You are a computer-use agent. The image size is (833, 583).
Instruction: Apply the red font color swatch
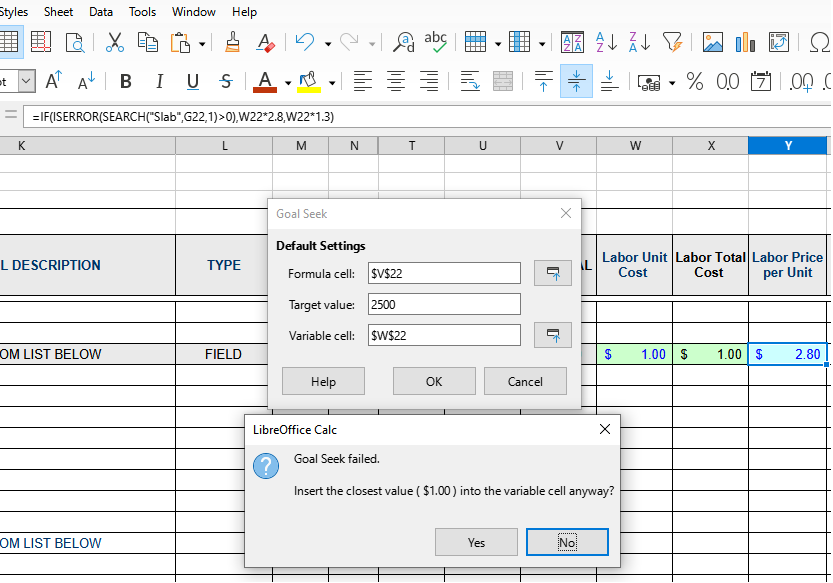(x=265, y=81)
